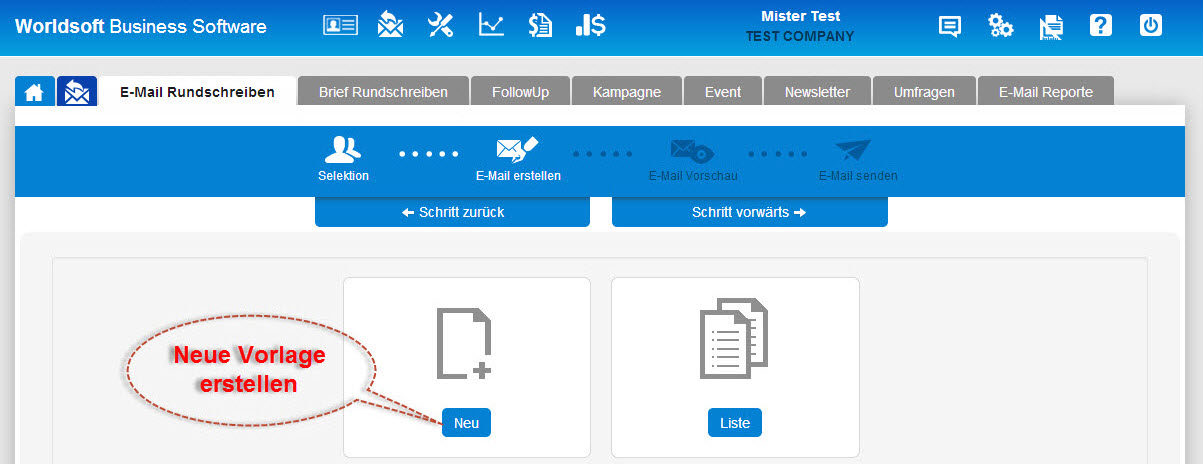The image size is (1203, 464).
Task: Click the Neu button
Action: point(466,423)
